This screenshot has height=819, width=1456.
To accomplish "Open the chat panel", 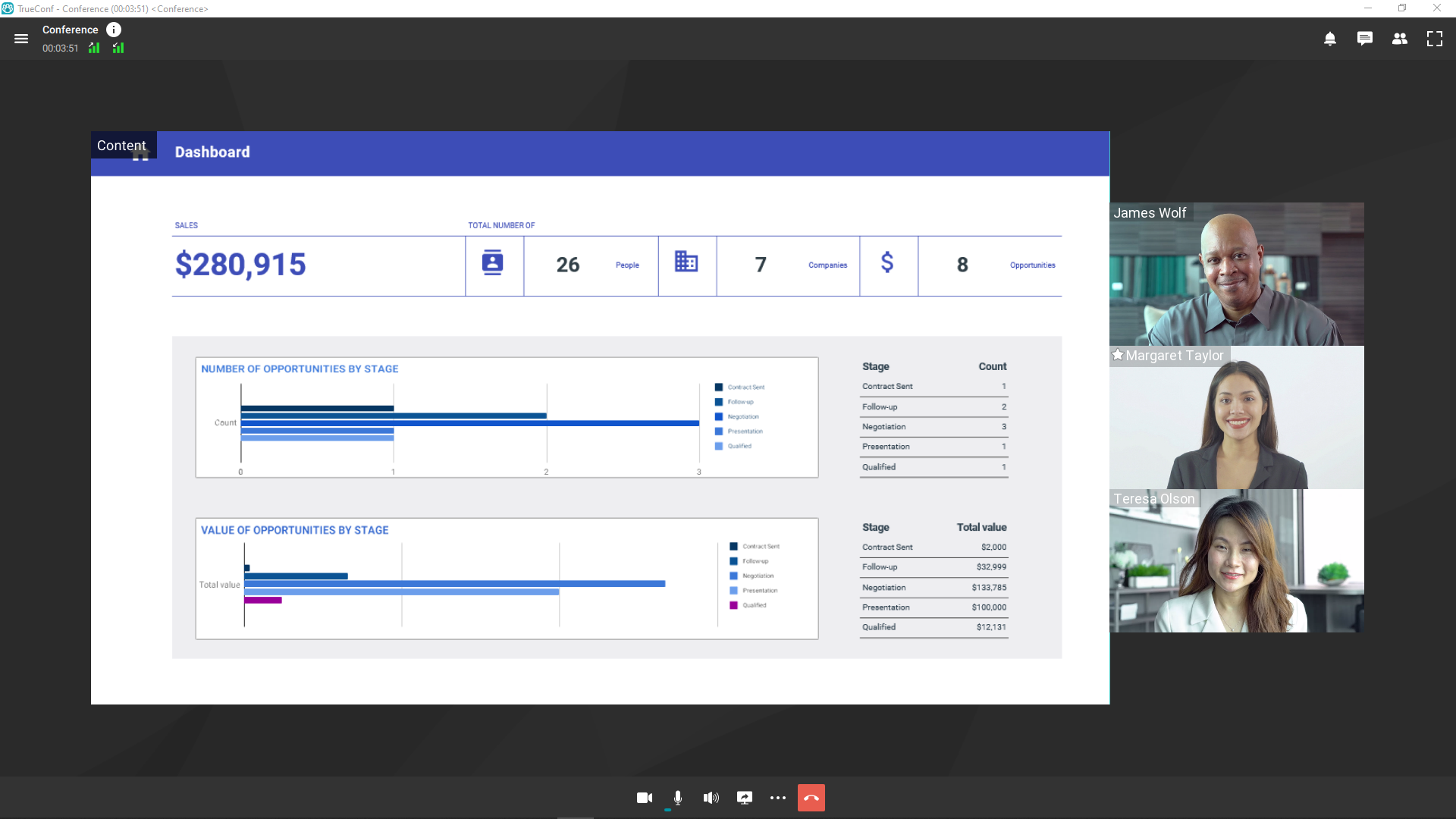I will (1365, 39).
